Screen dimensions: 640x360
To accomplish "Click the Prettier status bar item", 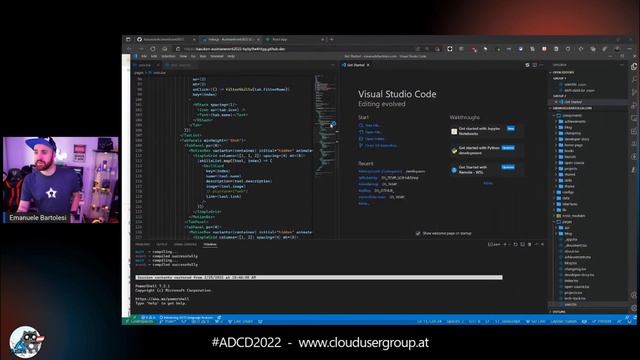I will pyautogui.click(x=602, y=322).
